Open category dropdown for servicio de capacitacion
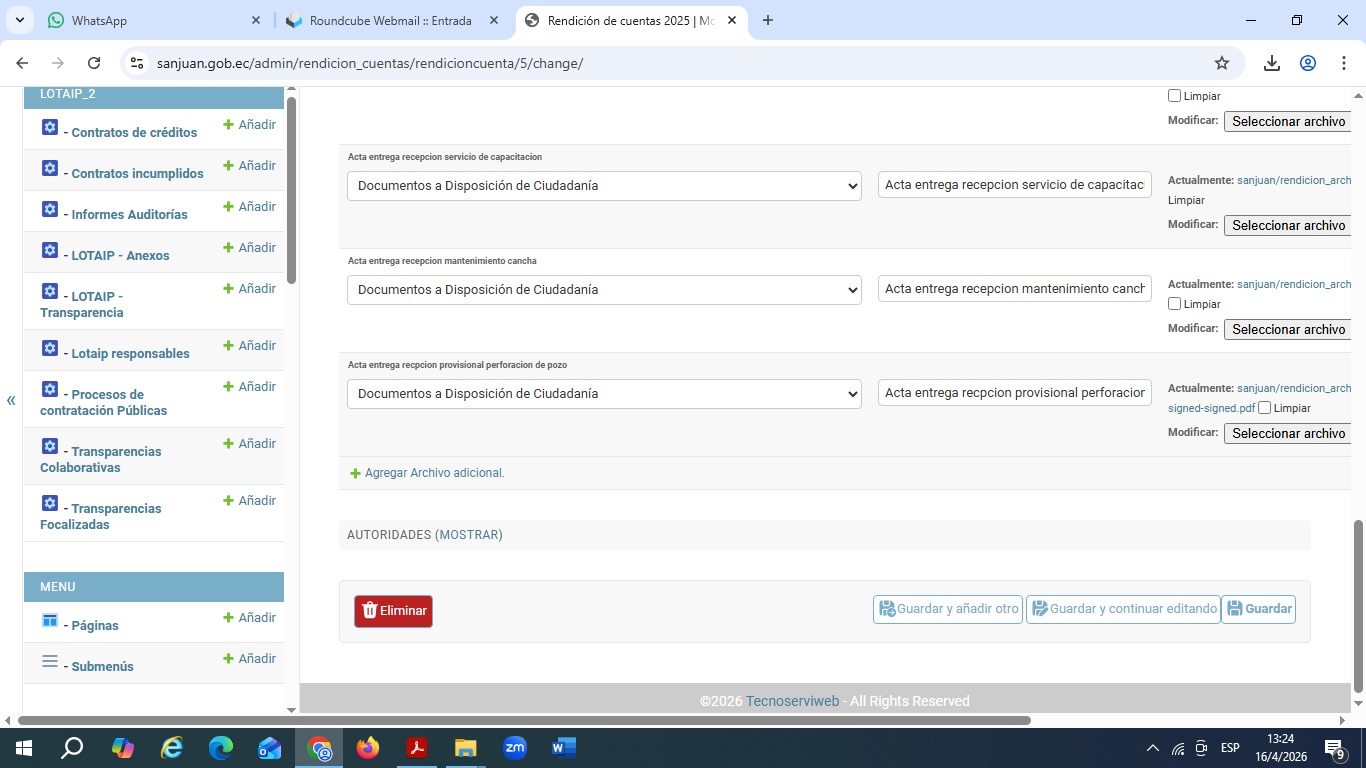The image size is (1366, 768). tap(604, 186)
